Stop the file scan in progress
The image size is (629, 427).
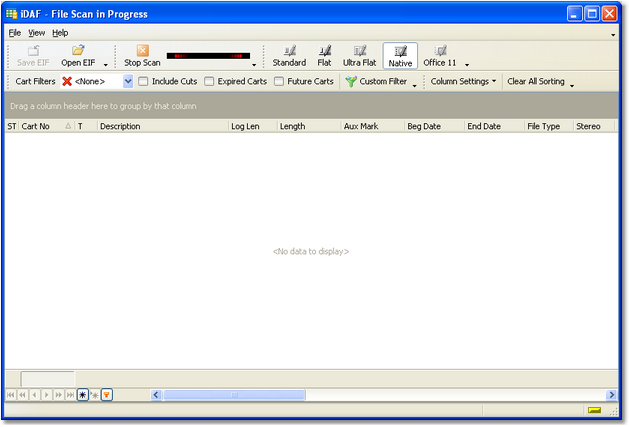click(x=142, y=56)
